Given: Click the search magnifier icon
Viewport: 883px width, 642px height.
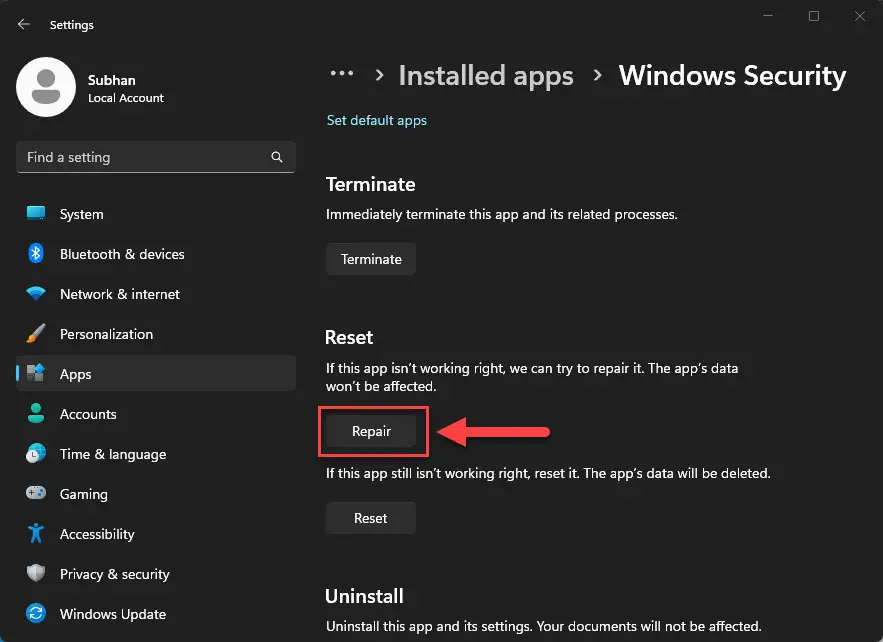Looking at the screenshot, I should (x=277, y=157).
